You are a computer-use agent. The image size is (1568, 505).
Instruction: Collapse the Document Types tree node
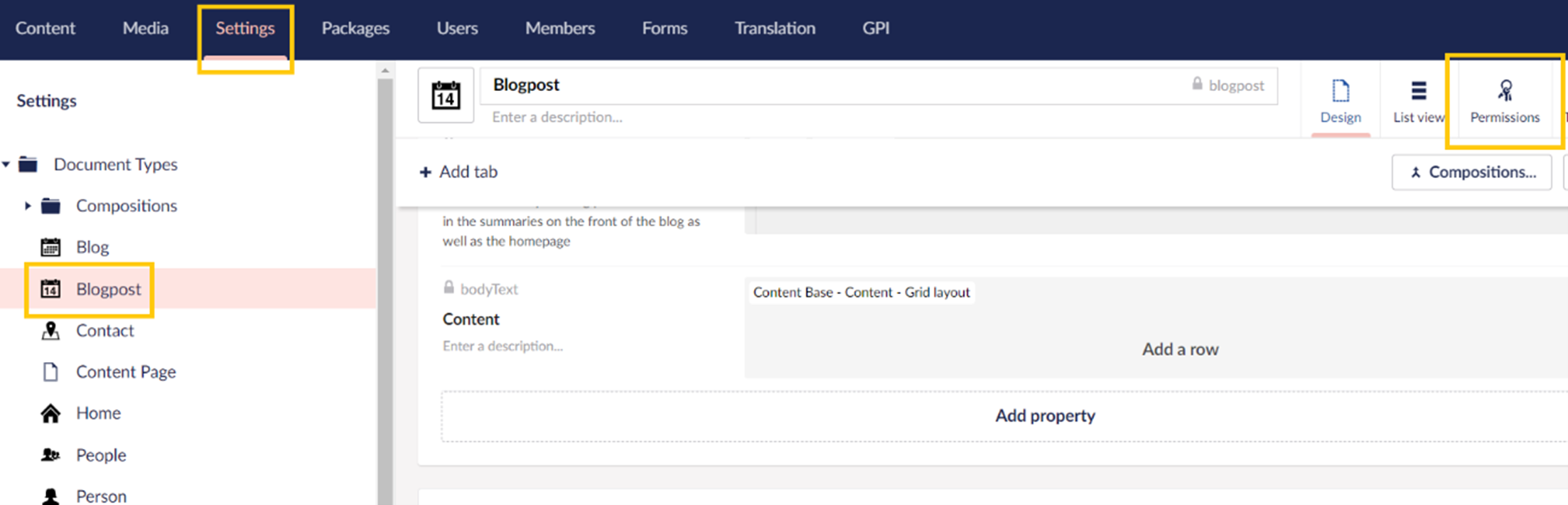tap(6, 165)
